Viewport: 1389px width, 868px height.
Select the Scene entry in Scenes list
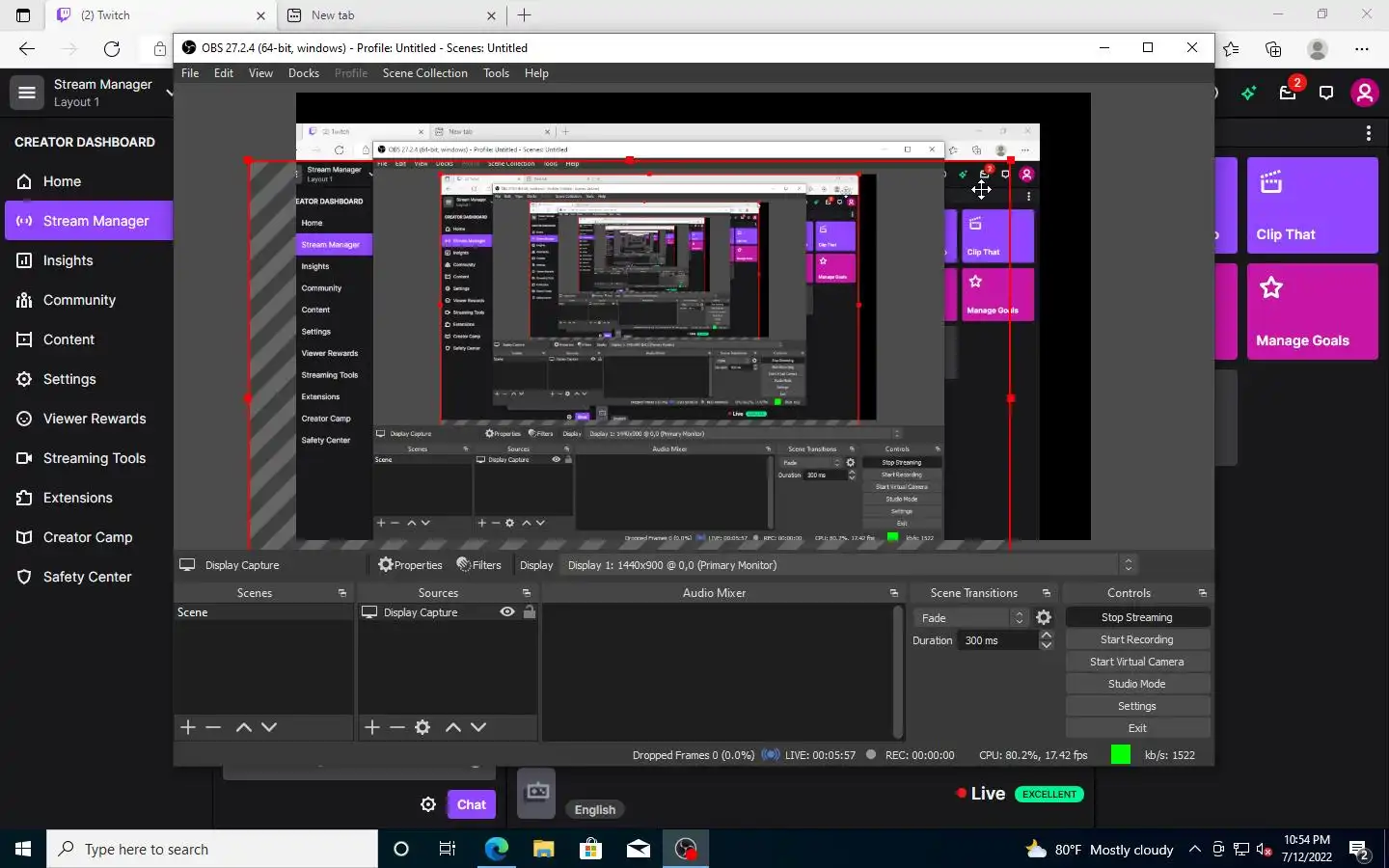[x=263, y=612]
